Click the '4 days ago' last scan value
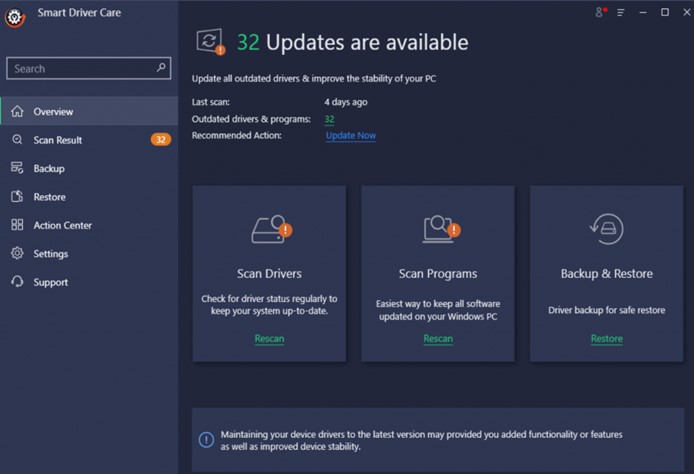 click(346, 102)
